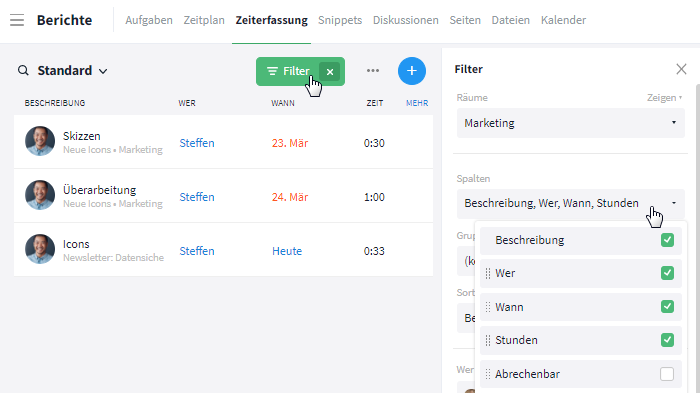This screenshot has height=393, width=700.
Task: Uncheck the Wer column checkbox
Action: [667, 273]
